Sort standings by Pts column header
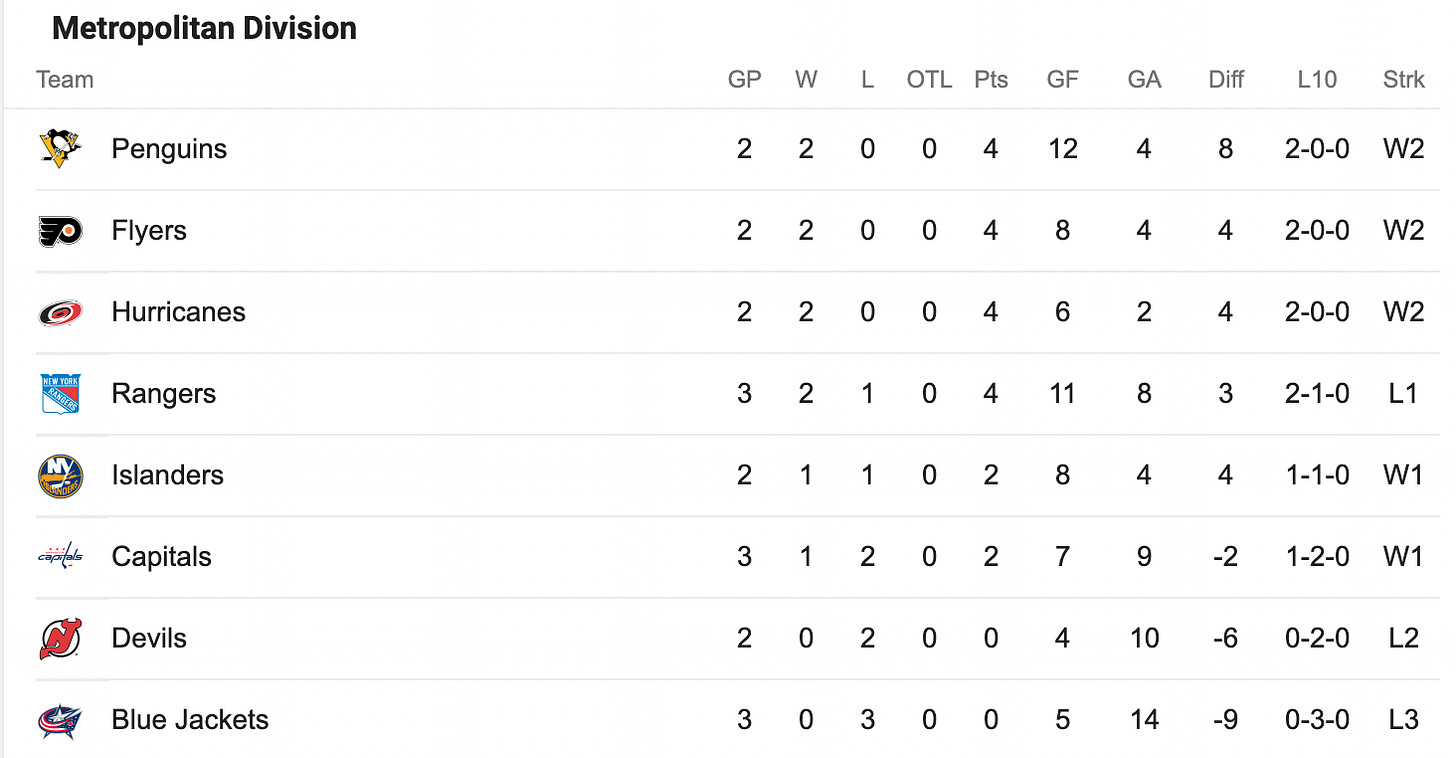 coord(991,80)
